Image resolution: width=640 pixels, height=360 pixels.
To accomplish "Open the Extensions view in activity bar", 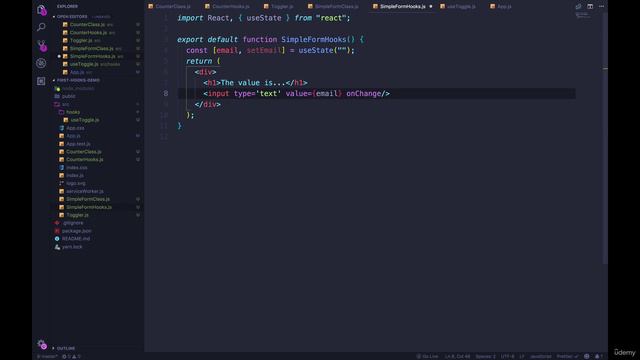I will tap(41, 81).
